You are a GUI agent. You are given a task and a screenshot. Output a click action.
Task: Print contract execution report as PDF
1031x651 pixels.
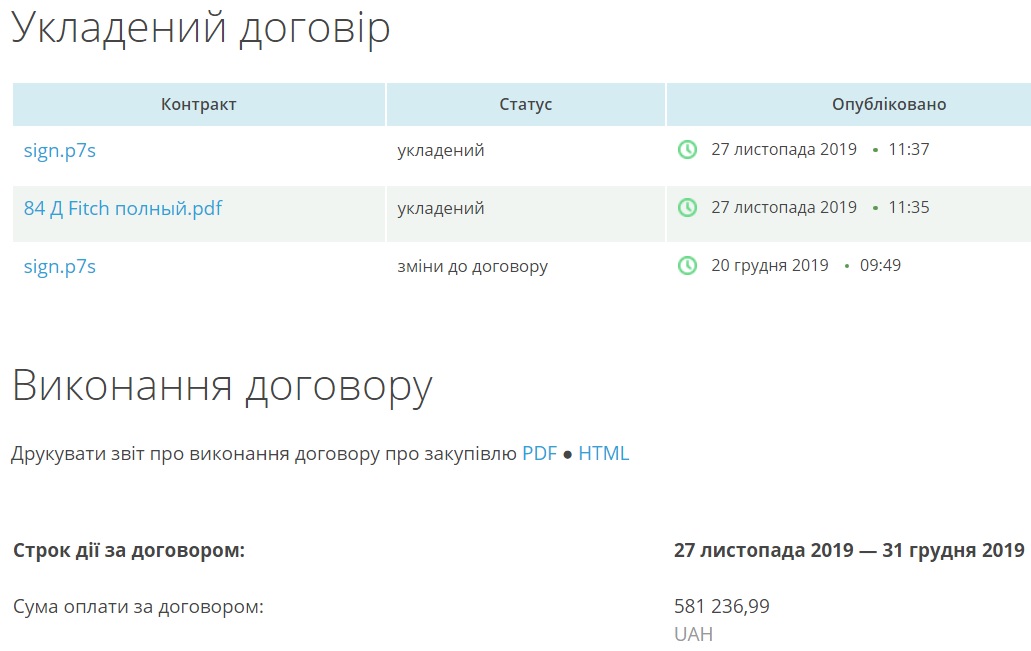539,454
